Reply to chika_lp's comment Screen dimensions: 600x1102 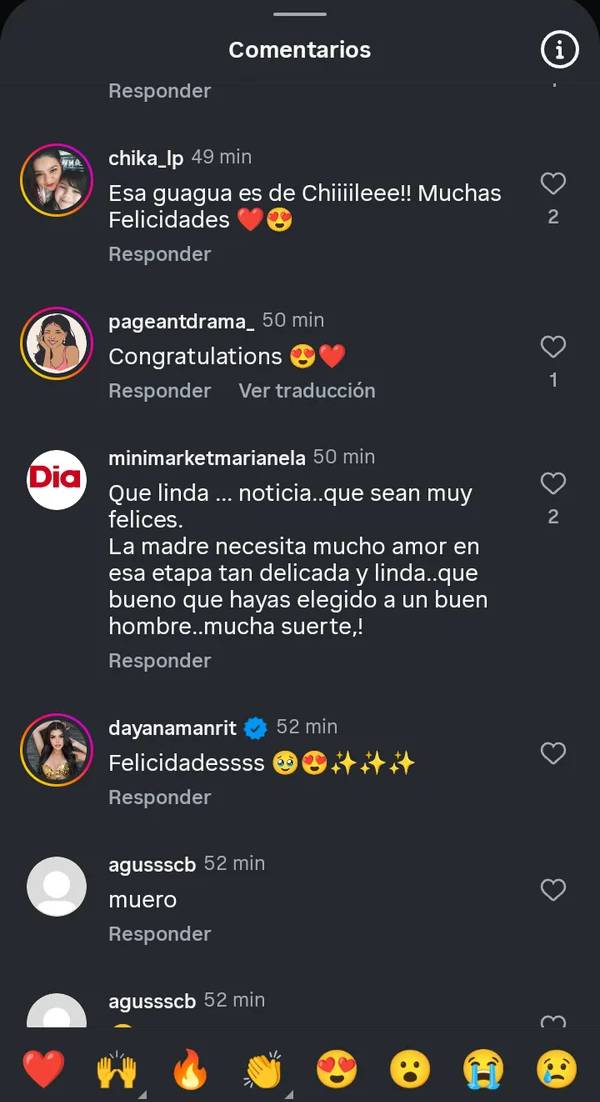[x=160, y=254]
